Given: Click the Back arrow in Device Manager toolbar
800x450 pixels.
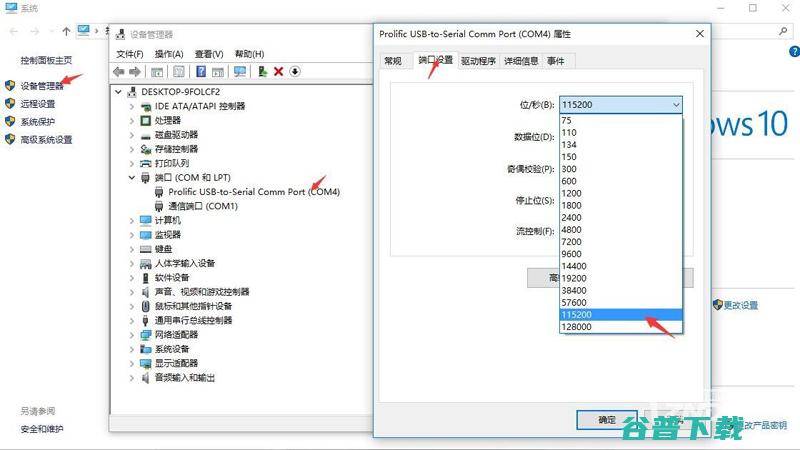Looking at the screenshot, I should point(119,71).
